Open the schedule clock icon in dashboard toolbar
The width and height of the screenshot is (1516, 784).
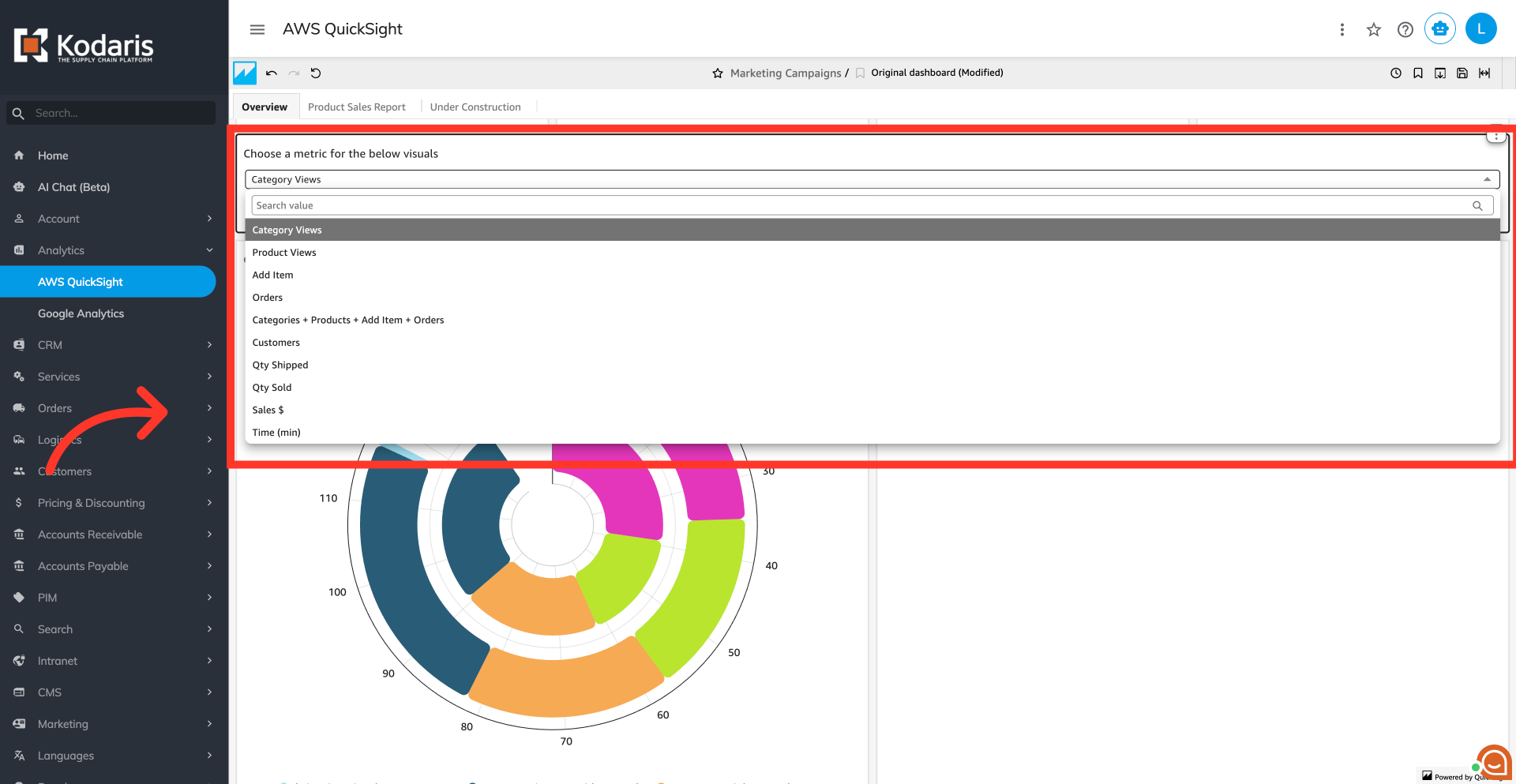point(1396,73)
